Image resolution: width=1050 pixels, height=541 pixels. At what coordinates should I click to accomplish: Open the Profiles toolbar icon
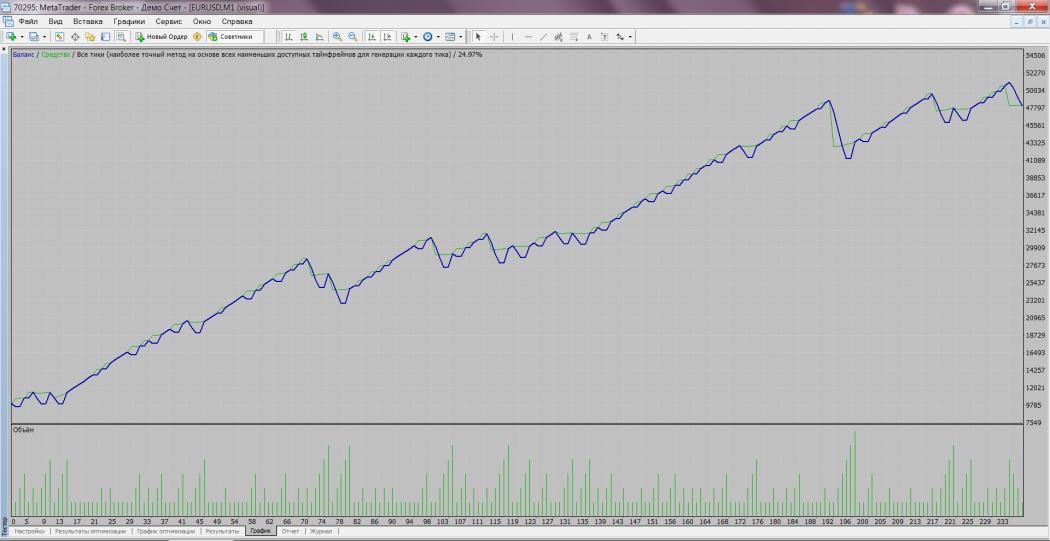[x=34, y=36]
